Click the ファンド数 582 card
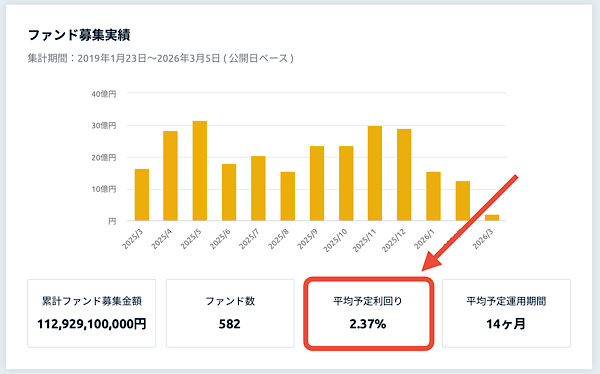600x374 pixels. pos(230,313)
